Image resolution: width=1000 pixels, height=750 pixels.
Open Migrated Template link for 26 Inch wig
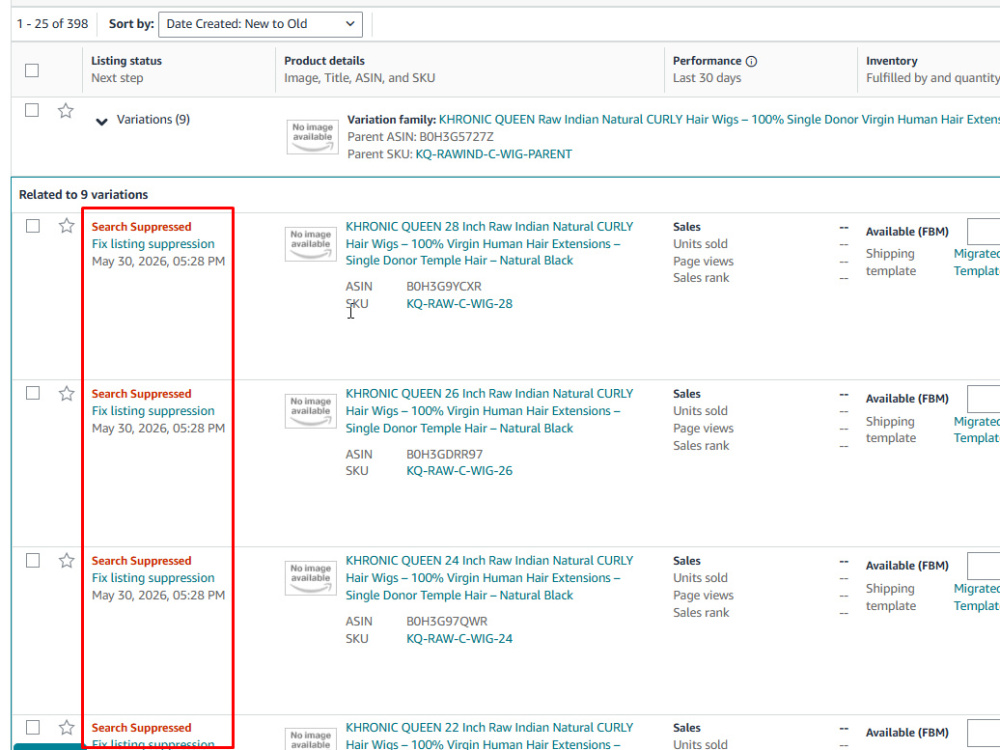tap(976, 430)
